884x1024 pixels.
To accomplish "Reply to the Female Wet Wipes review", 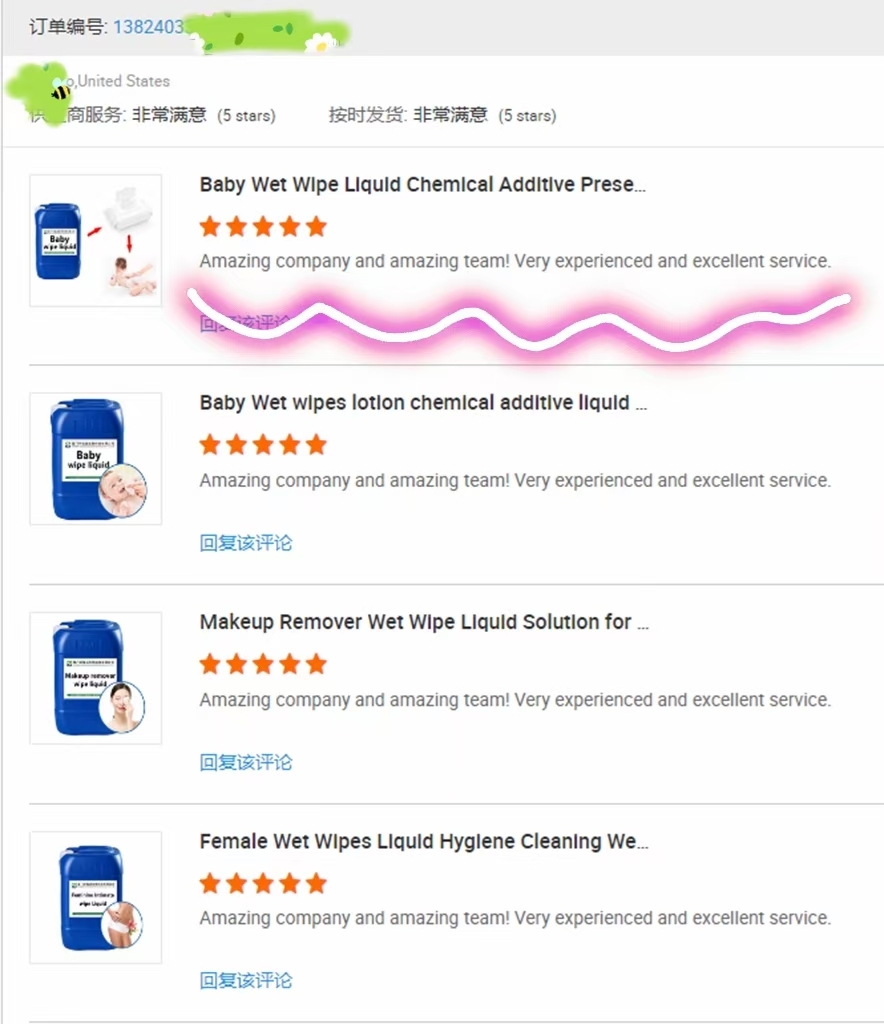I will tap(245, 980).
